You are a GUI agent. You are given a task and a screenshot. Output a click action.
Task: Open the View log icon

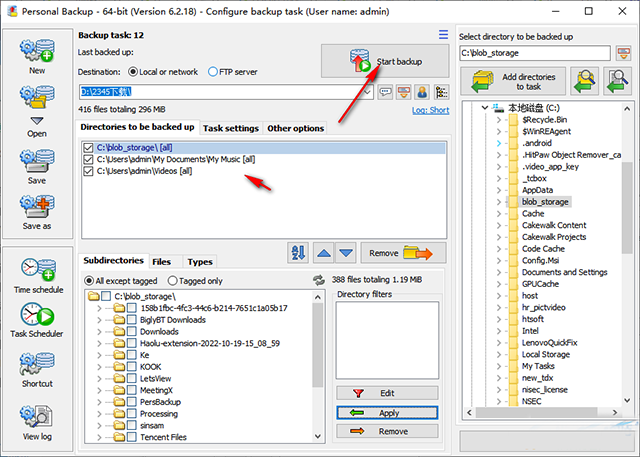[37, 418]
